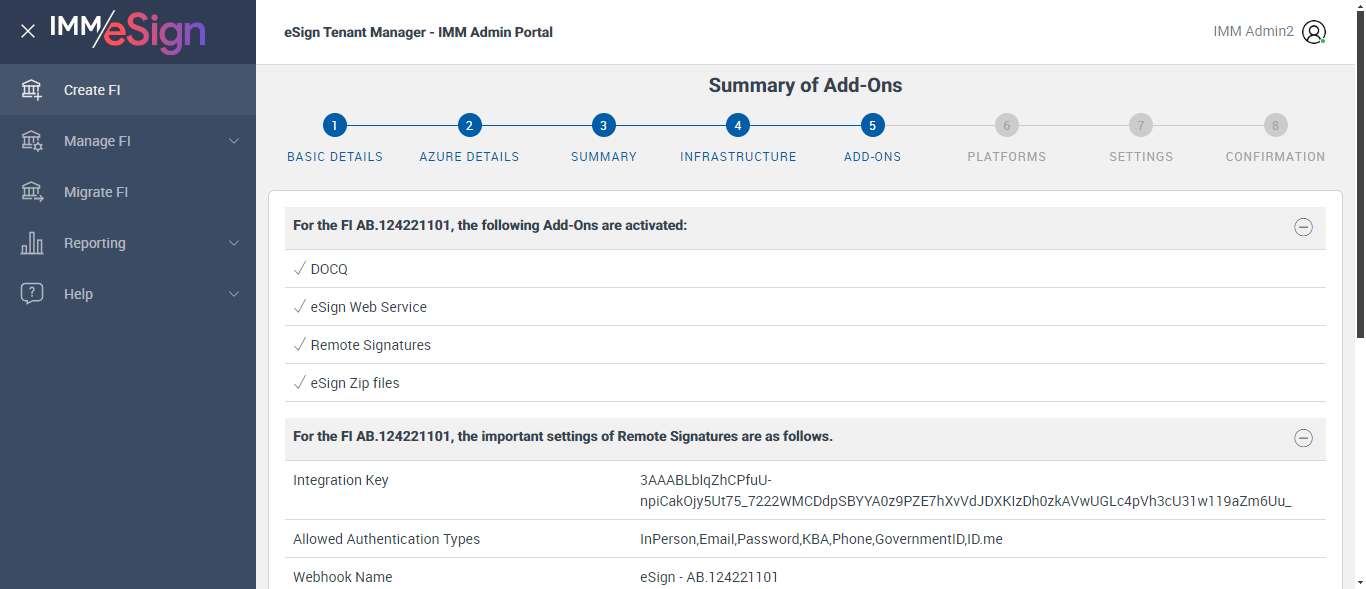The height and width of the screenshot is (589, 1366).
Task: Select the Create FI menu item
Action: pos(92,90)
